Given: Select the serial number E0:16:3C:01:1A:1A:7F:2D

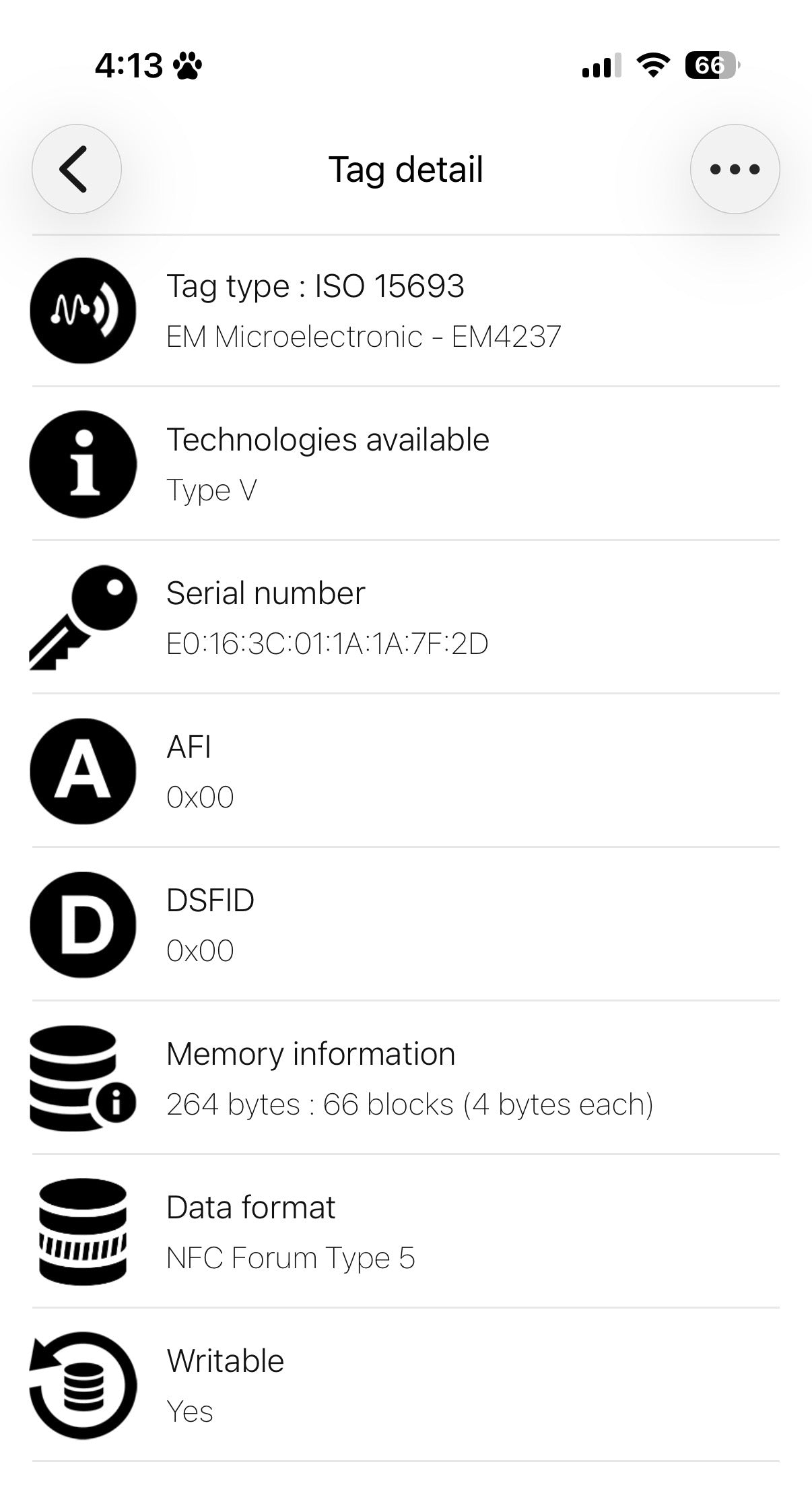Looking at the screenshot, I should [327, 644].
